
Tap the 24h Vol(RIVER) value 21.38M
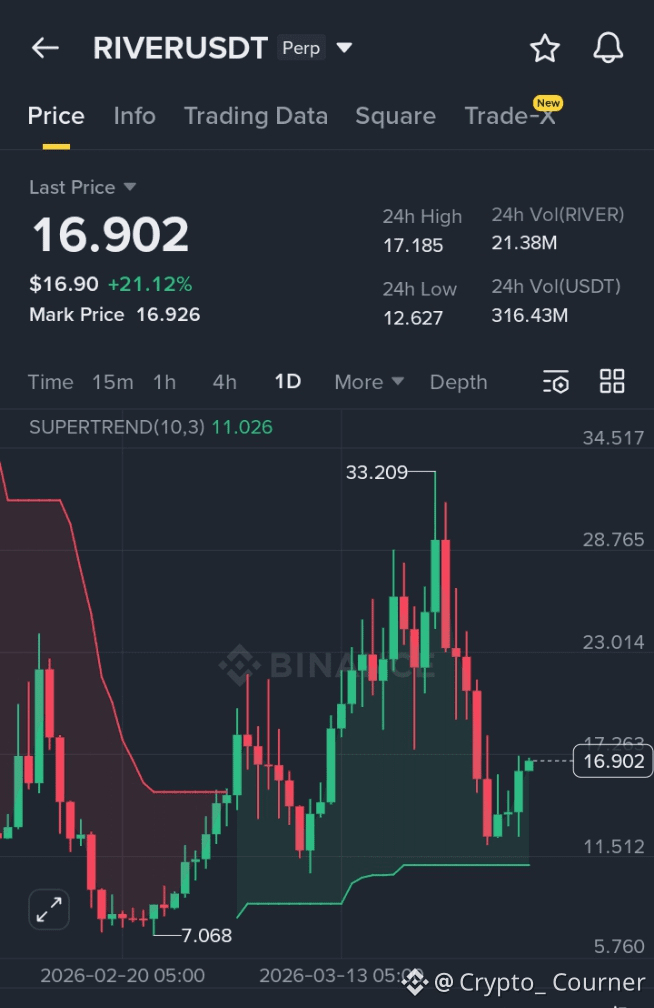[524, 243]
